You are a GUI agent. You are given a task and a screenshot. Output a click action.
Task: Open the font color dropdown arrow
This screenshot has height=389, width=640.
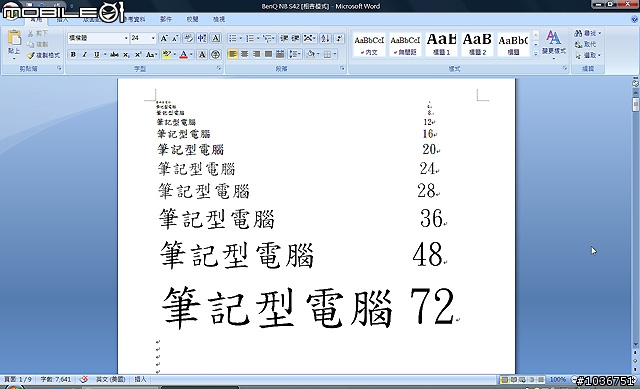click(191, 54)
